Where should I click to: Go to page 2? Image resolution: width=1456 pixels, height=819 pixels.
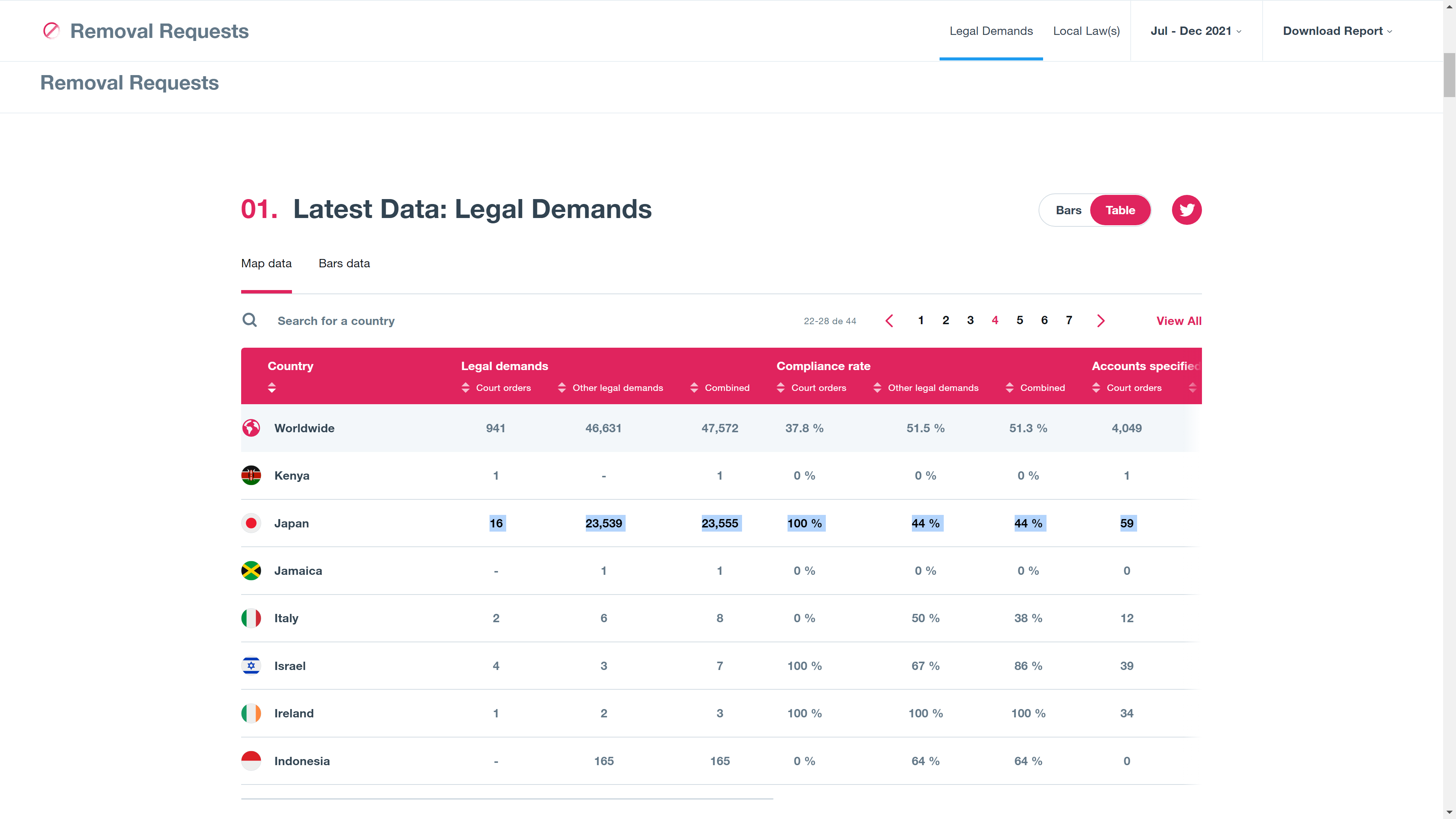coord(946,320)
